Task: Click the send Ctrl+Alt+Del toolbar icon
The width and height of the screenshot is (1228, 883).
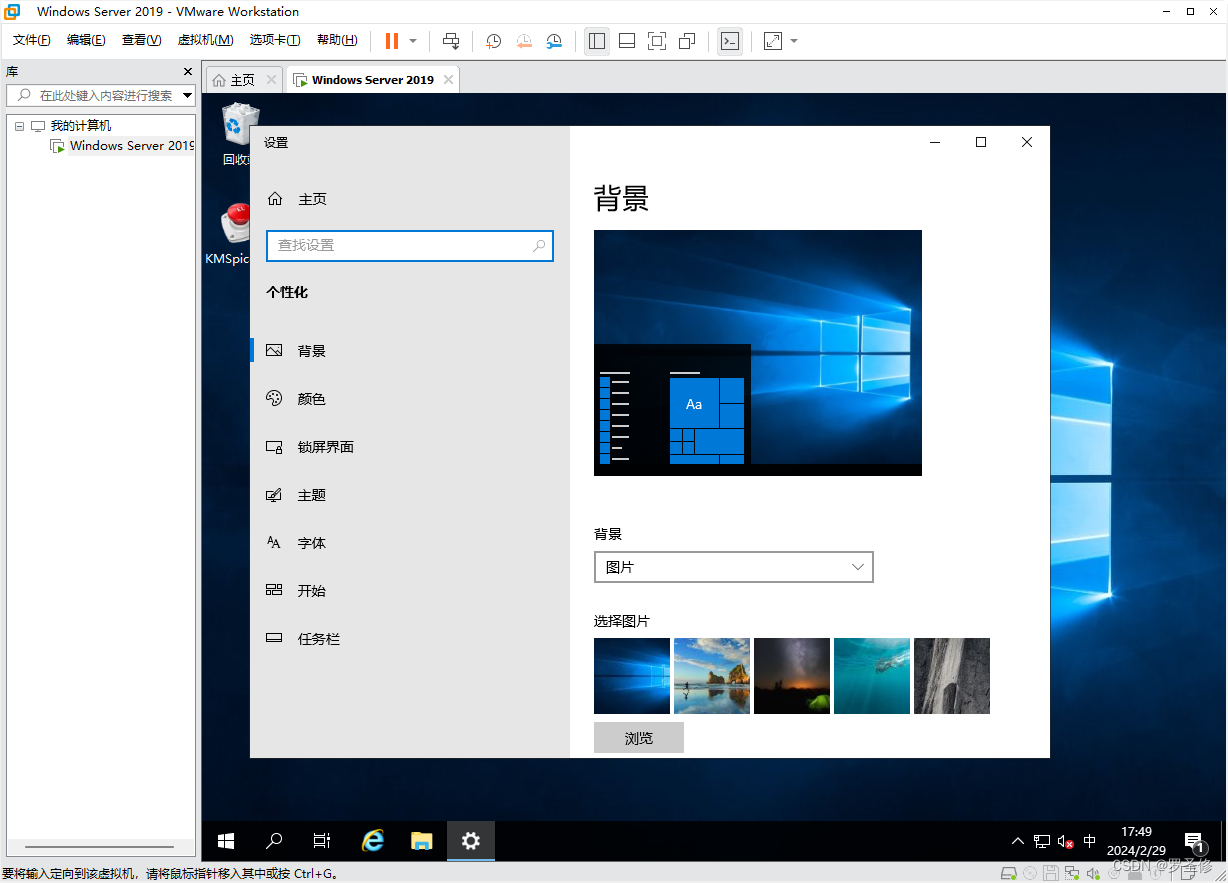Action: (x=451, y=41)
